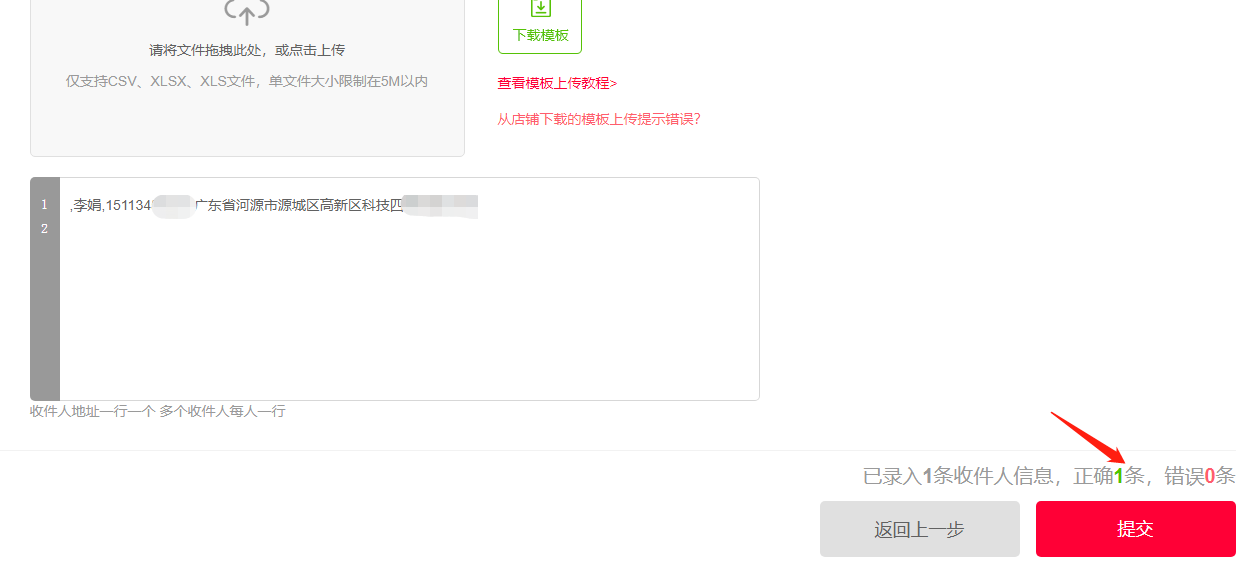The image size is (1247, 570).
Task: Open the 从店铺下载的模板上传提示错误 help link
Action: (599, 119)
